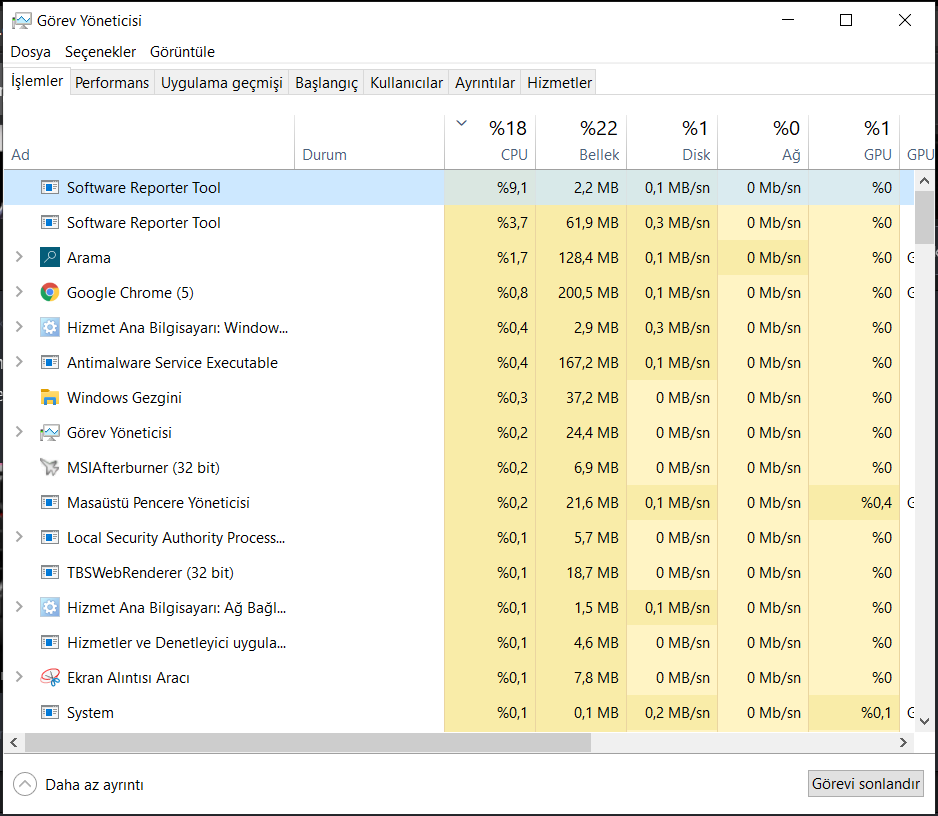This screenshot has height=816, width=938.
Task: Expand the Arama process group
Action: (x=19, y=257)
